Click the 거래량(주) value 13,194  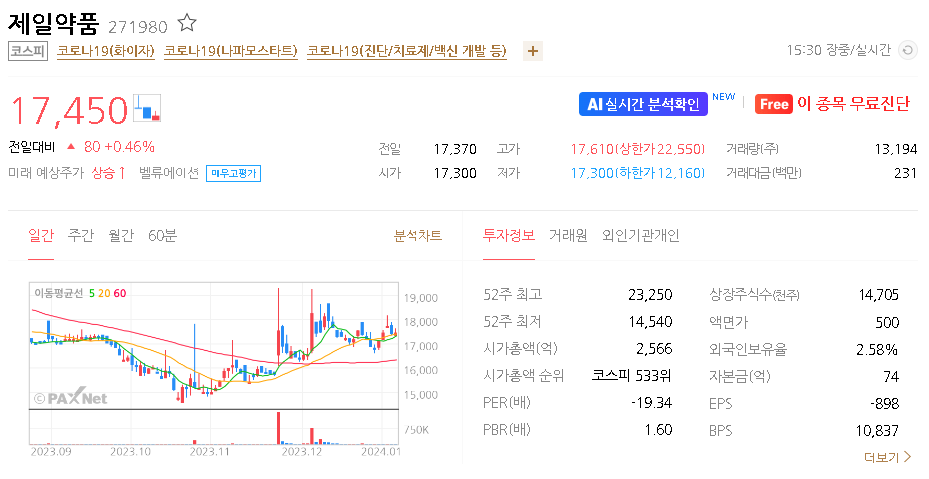(x=896, y=149)
